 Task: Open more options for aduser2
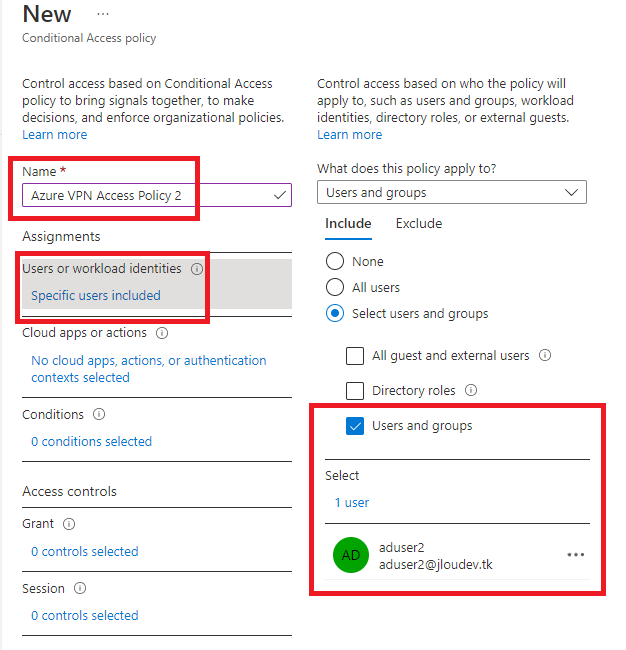(x=575, y=555)
